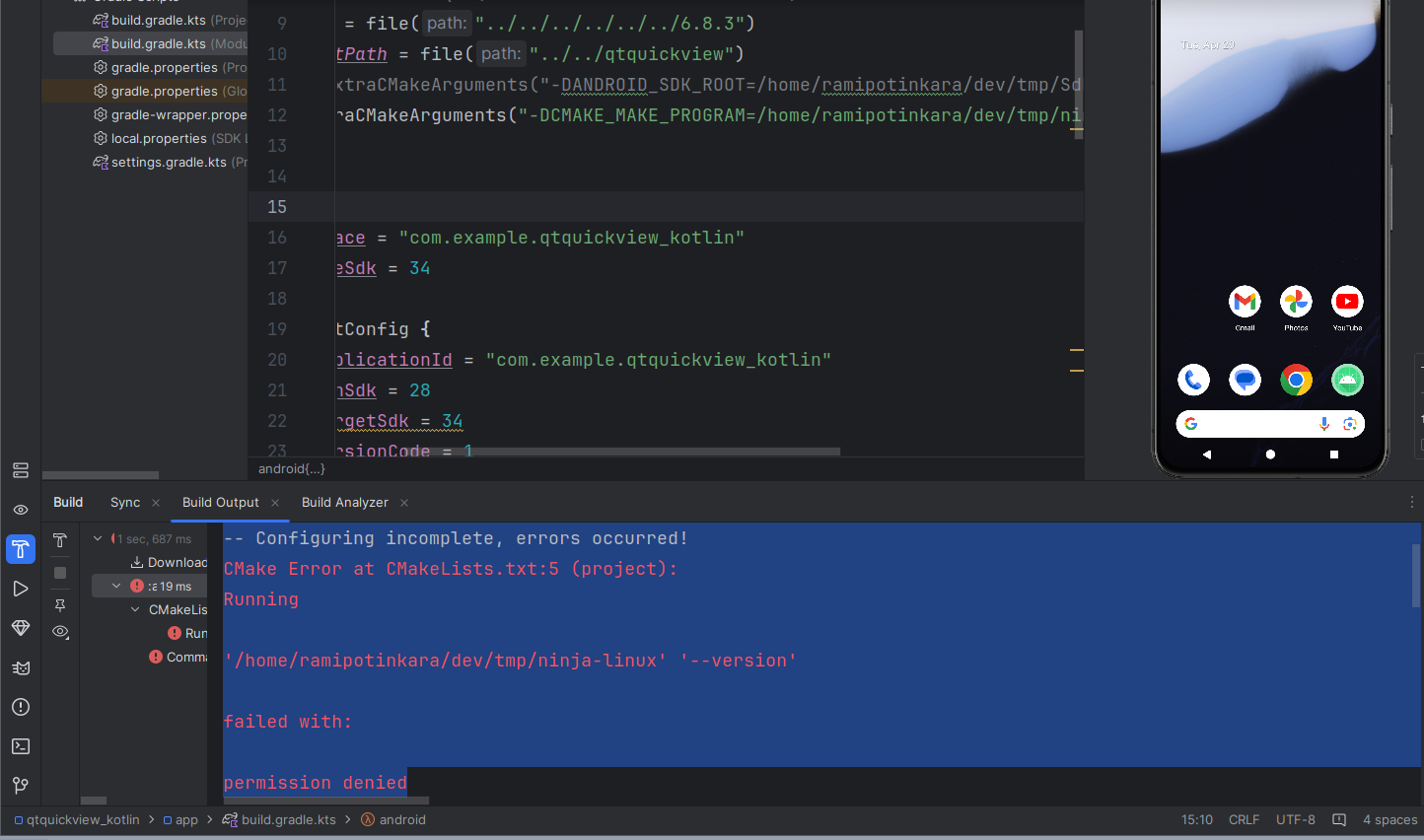Open the Logcat tool window cat icon
The width and height of the screenshot is (1424, 840).
point(21,667)
